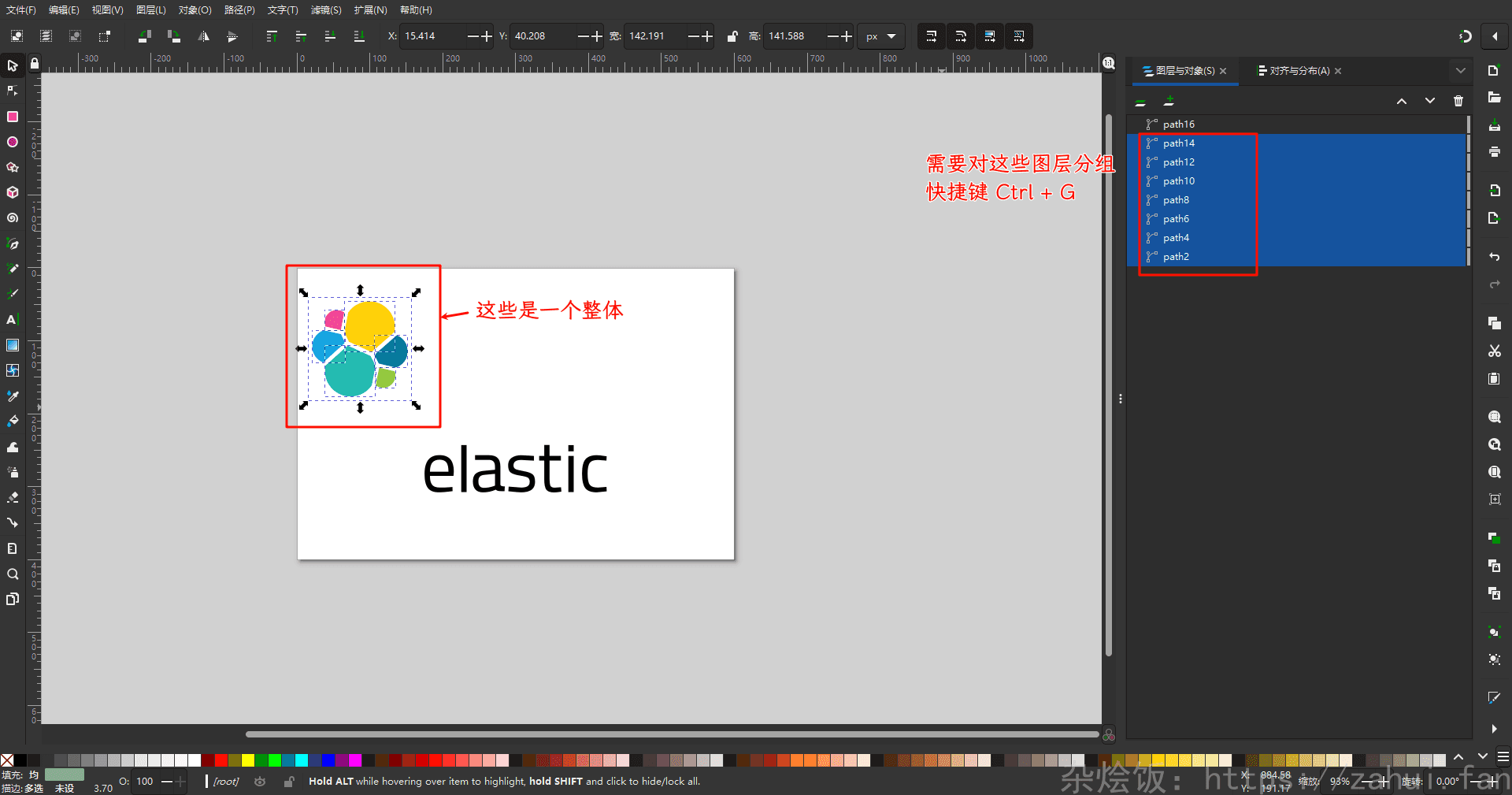Select the Gradient tool
Image resolution: width=1512 pixels, height=795 pixels.
tap(13, 345)
